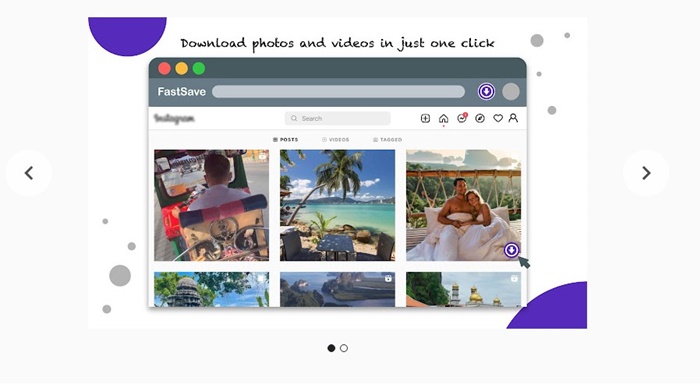Viewport: 700px width, 387px height.
Task: Switch to the POSTS tab
Action: 286,140
